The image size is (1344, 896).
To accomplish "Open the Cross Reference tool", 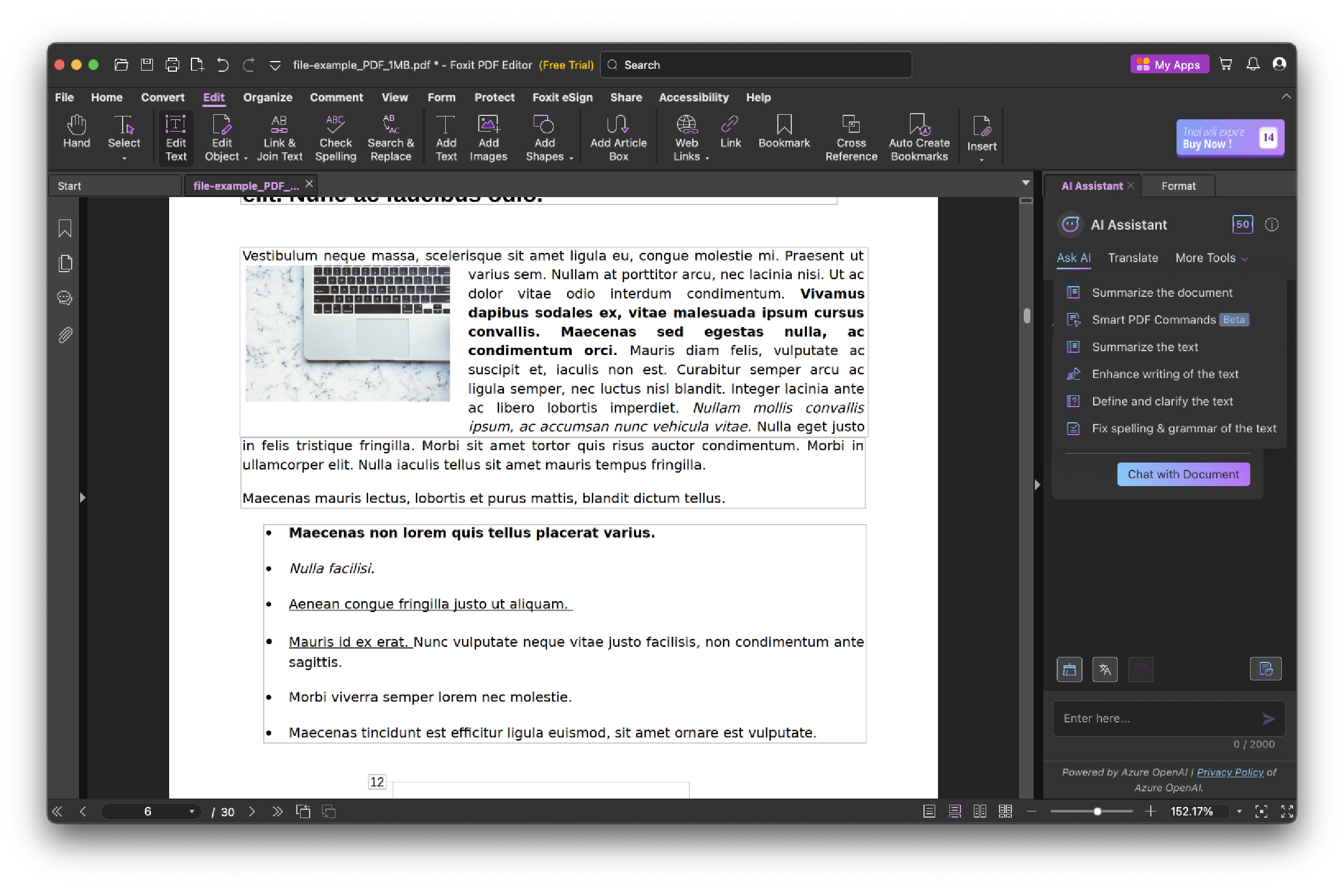I will [851, 137].
